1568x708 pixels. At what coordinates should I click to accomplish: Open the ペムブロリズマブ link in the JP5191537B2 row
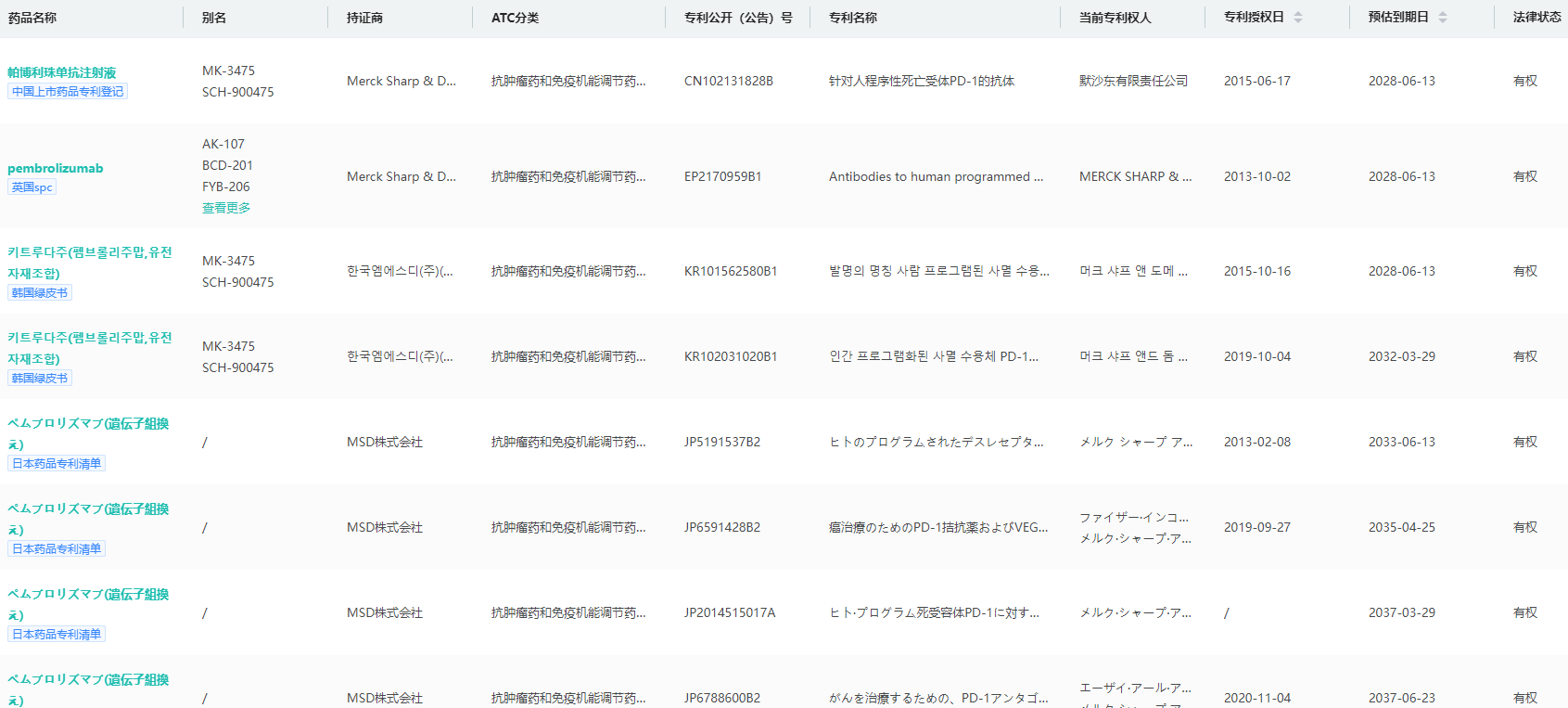(x=88, y=433)
